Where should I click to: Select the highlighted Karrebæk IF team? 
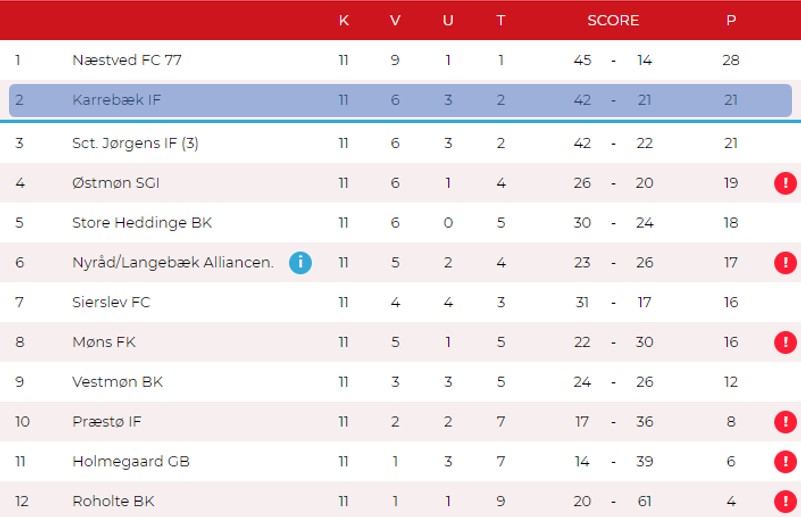coord(114,100)
